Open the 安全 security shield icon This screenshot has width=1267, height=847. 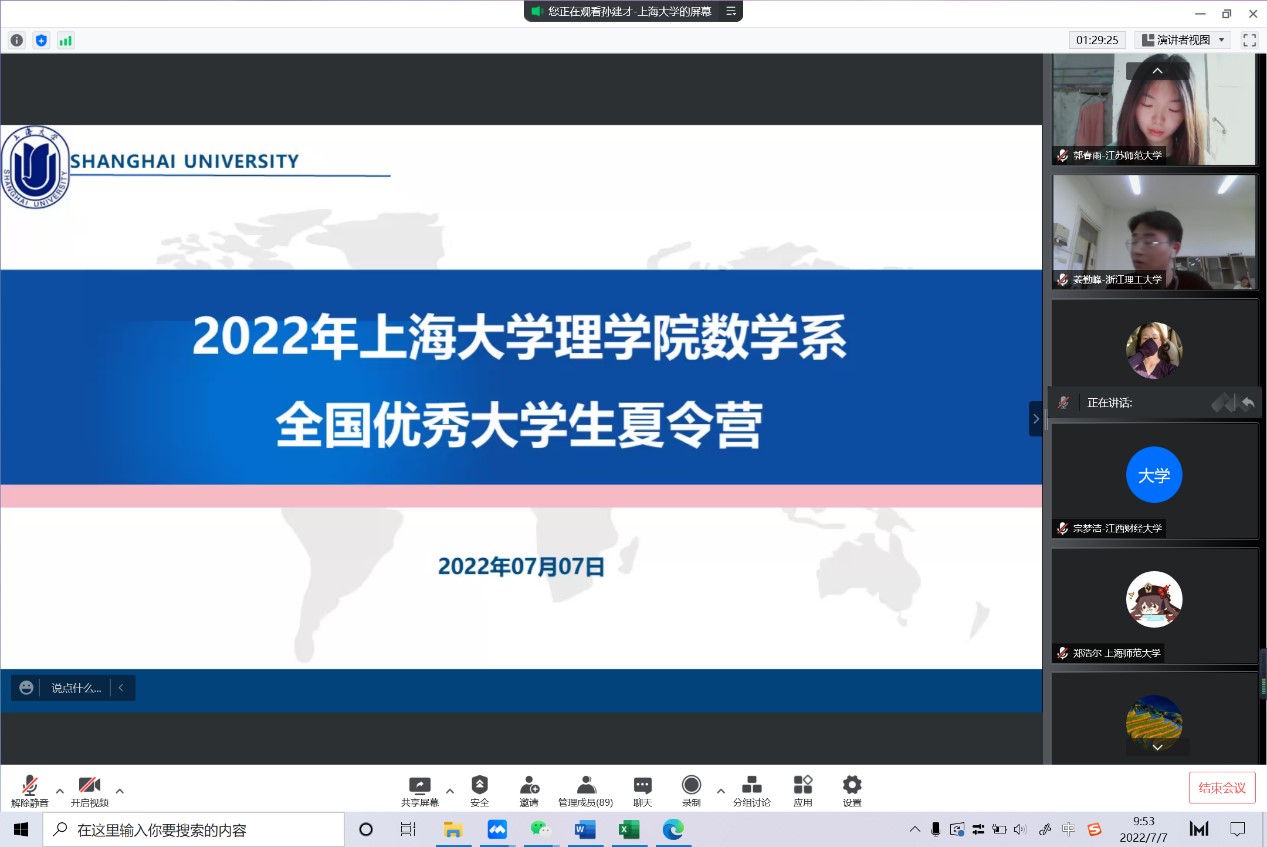(479, 786)
